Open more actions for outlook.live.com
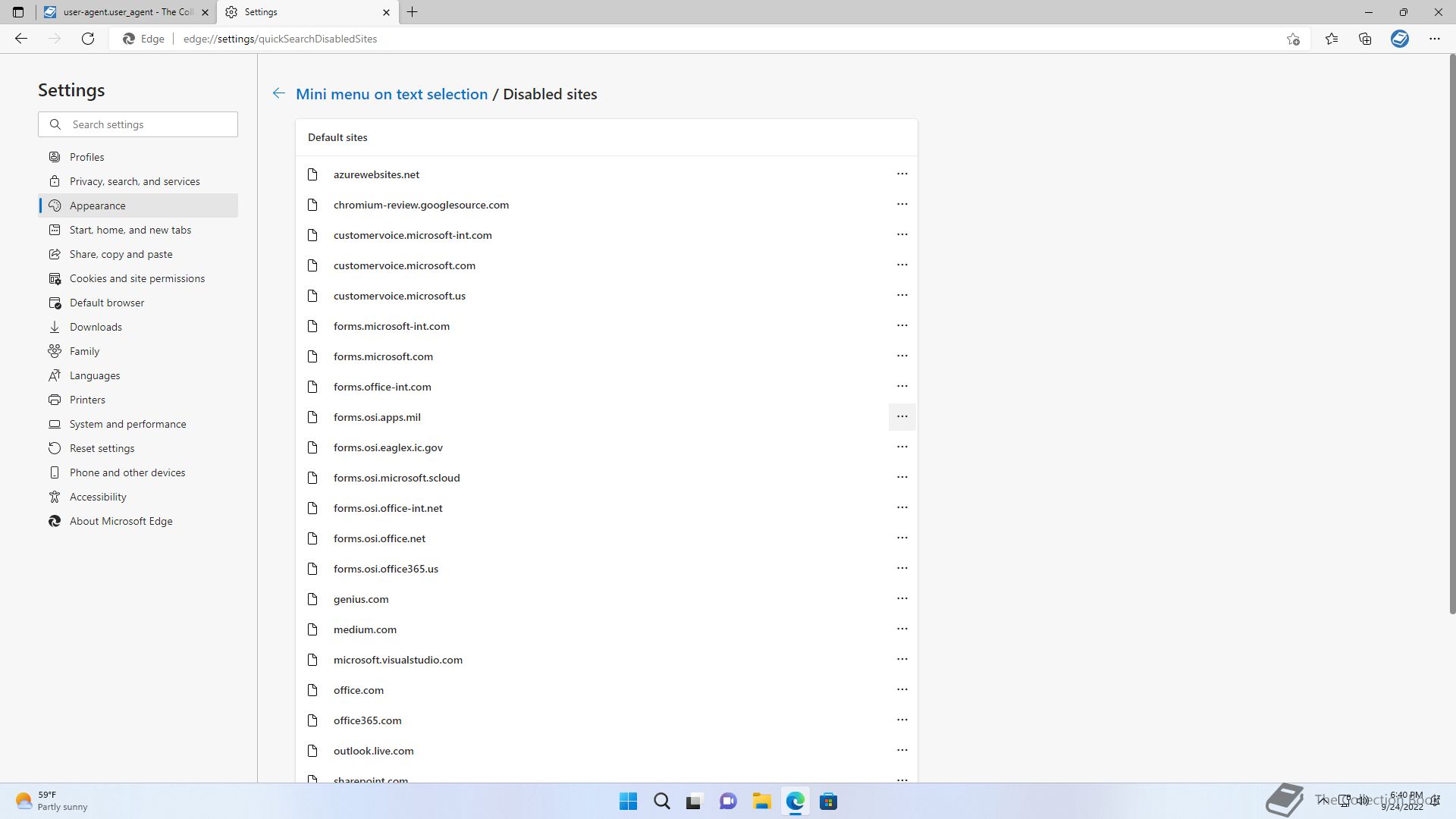1456x819 pixels. (x=902, y=750)
